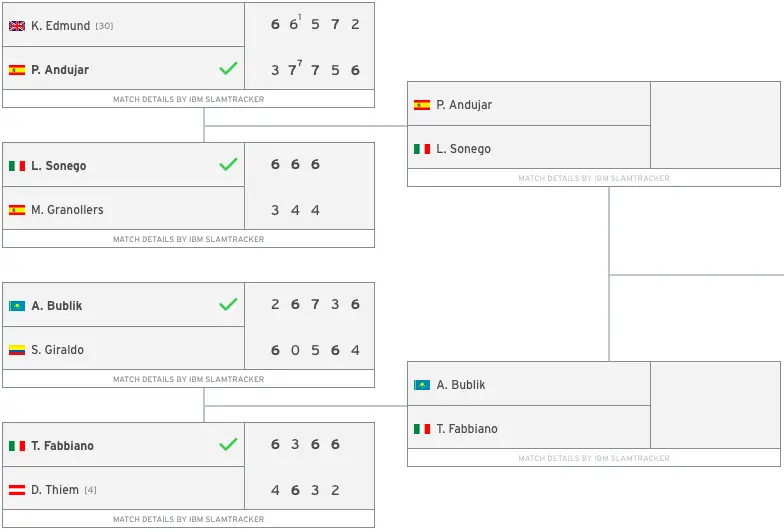
Task: Click the Kazakhstan flag beside A. Bublik first-round
Action: click(x=17, y=306)
